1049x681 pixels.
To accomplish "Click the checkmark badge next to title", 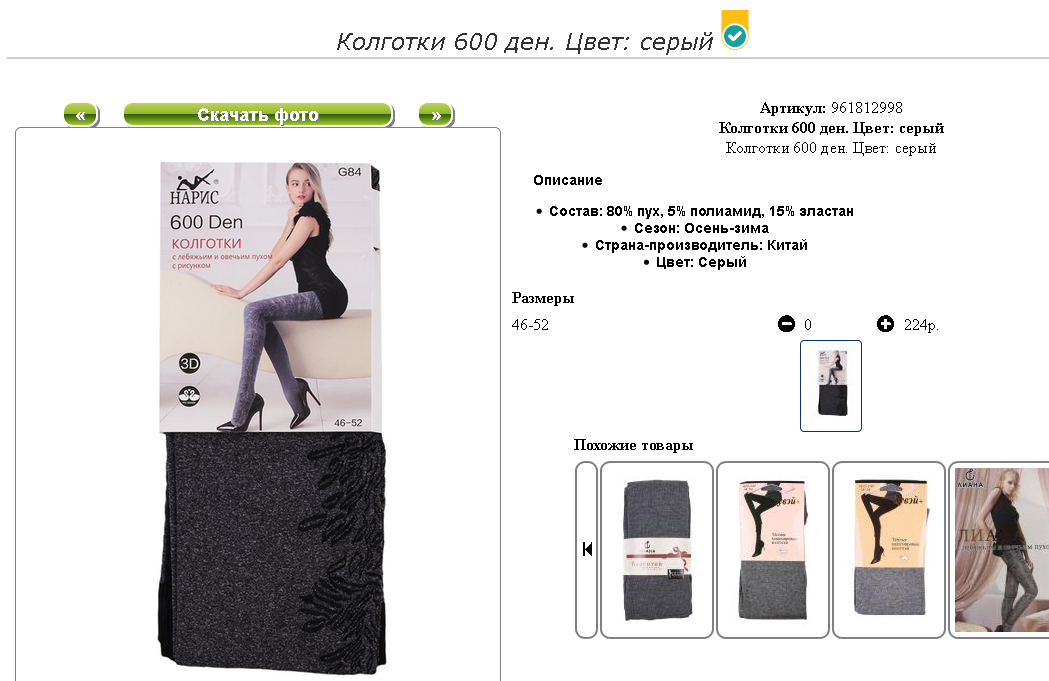I will pos(735,31).
